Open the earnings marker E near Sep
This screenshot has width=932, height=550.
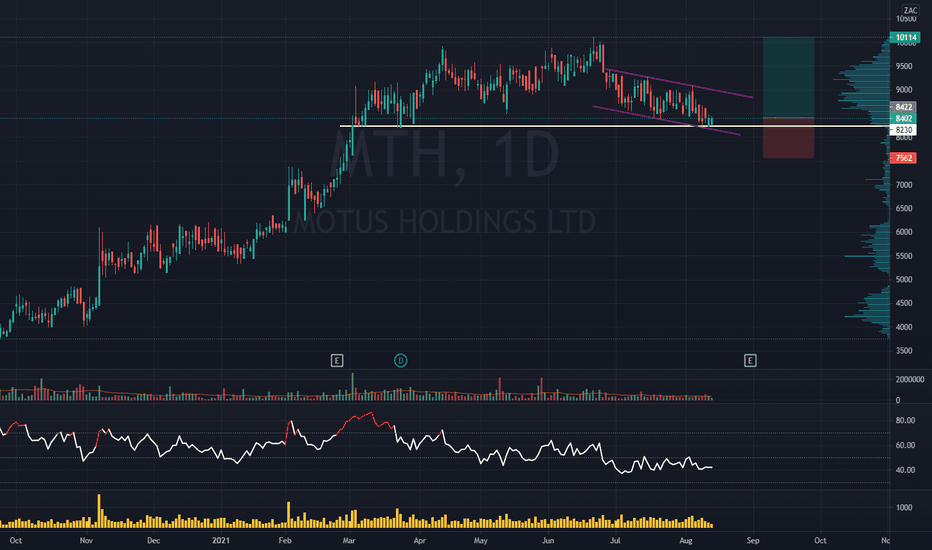[750, 360]
